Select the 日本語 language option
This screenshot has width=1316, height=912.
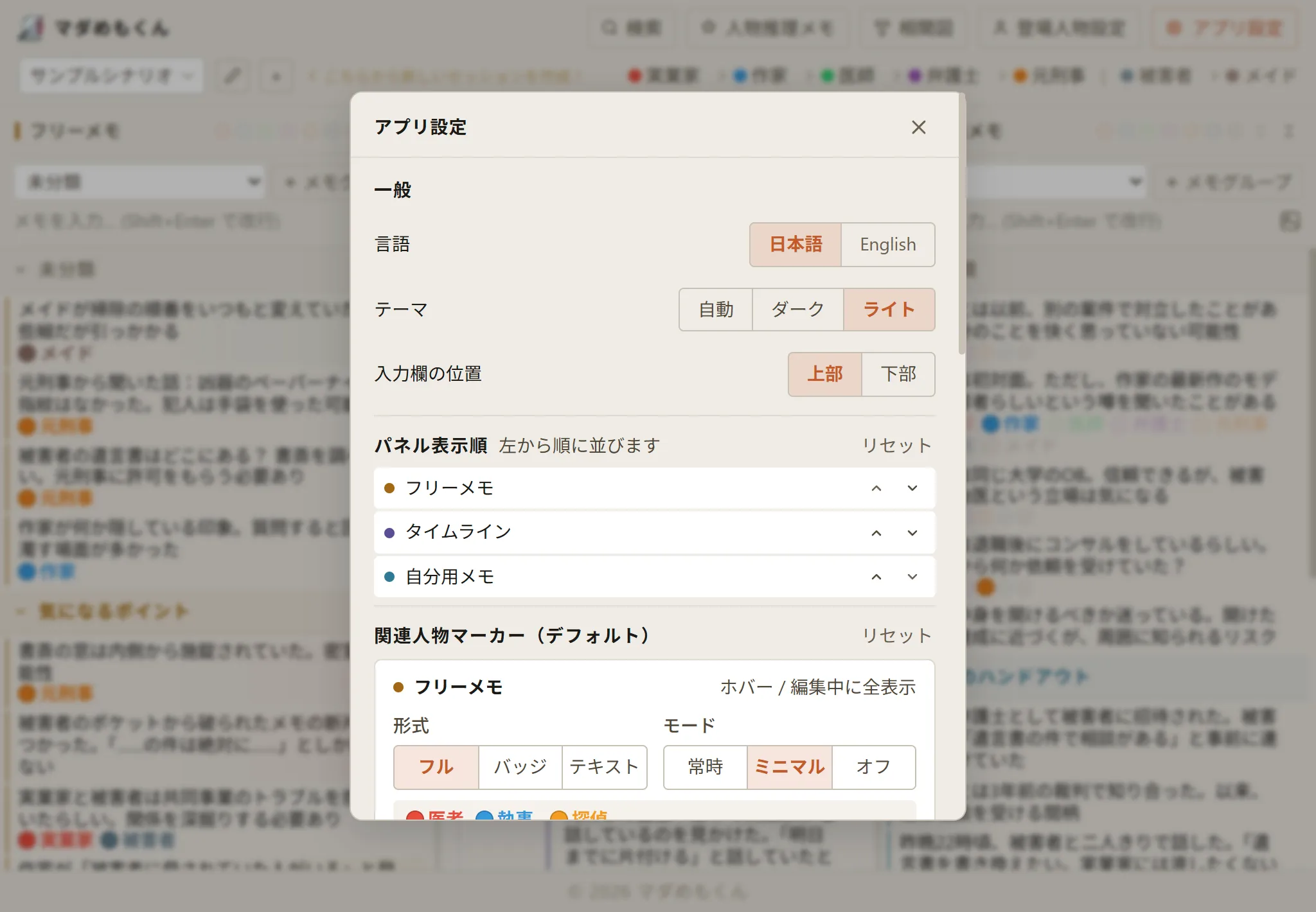(x=796, y=245)
